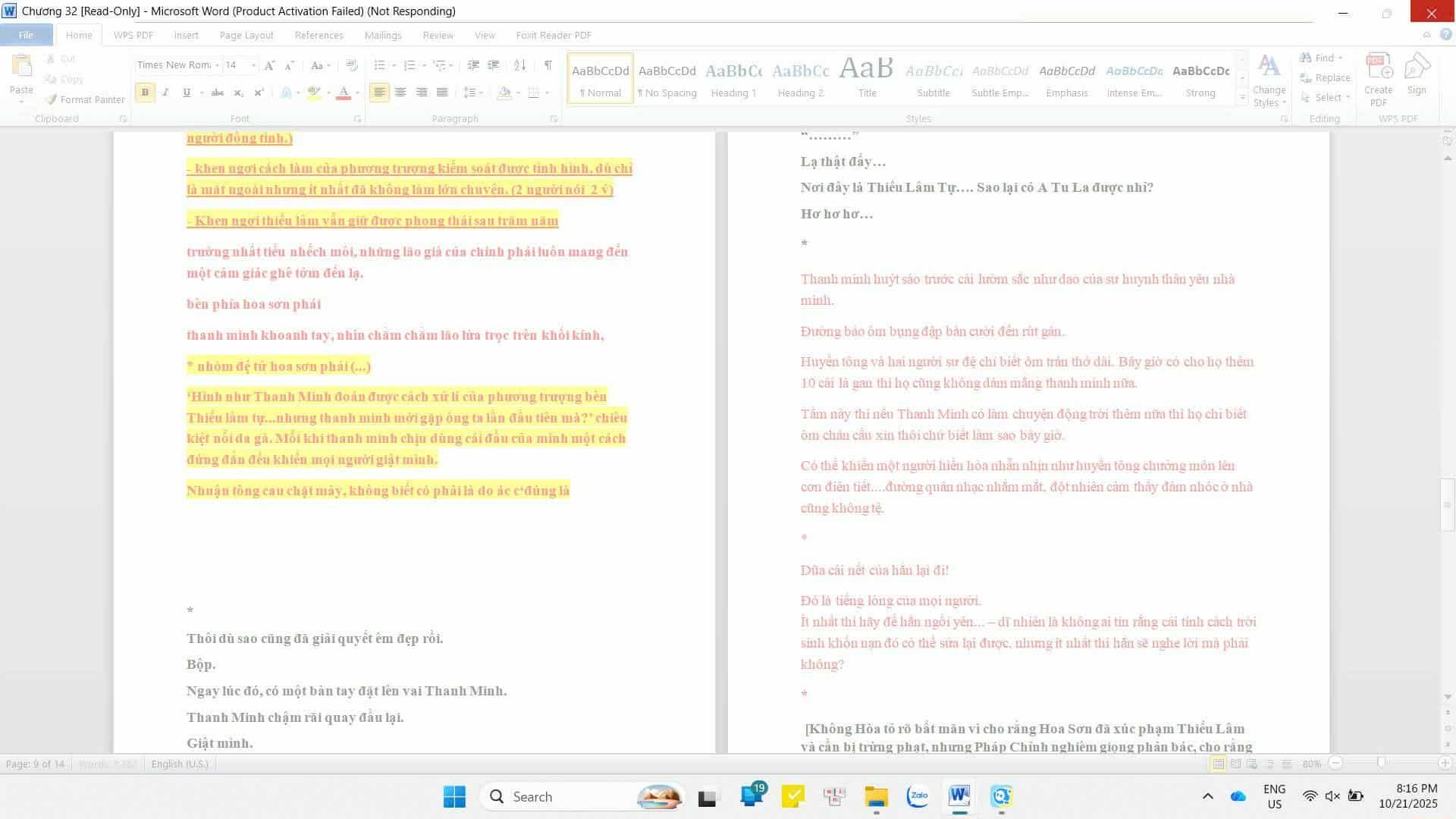Open the font name dropdown

coord(217,65)
